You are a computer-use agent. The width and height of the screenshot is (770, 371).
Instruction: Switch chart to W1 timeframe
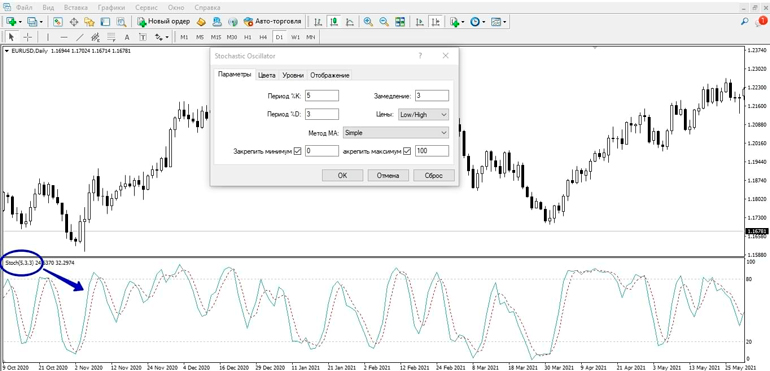tap(295, 37)
